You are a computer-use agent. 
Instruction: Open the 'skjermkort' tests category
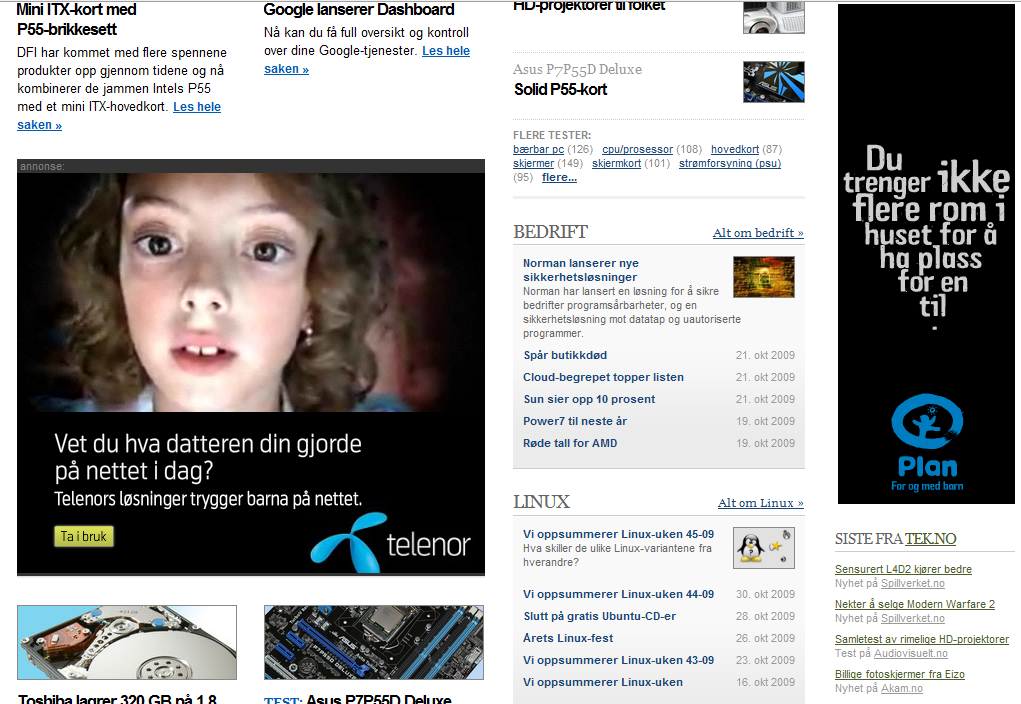[x=617, y=163]
